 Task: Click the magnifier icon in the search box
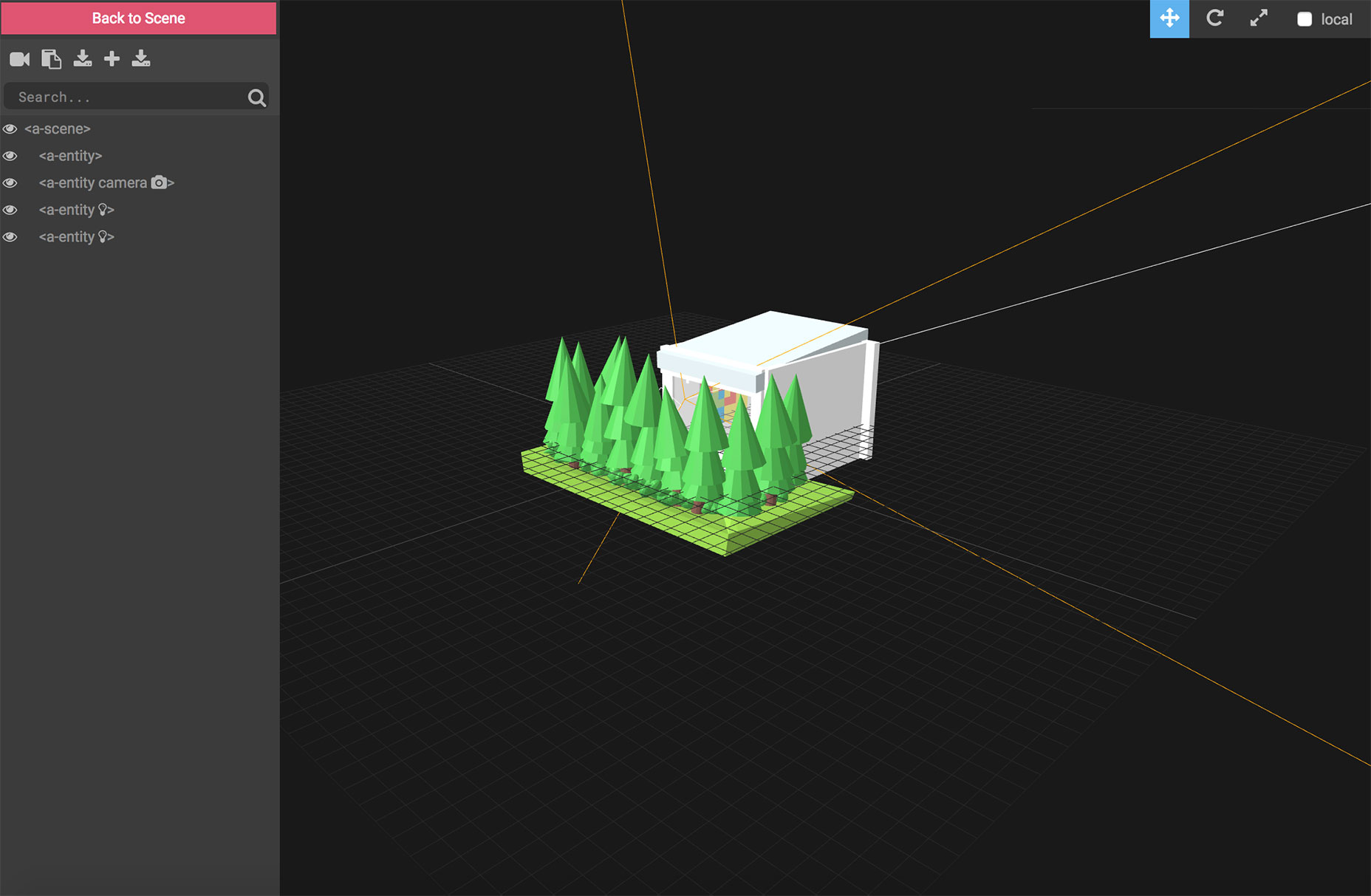pyautogui.click(x=256, y=98)
